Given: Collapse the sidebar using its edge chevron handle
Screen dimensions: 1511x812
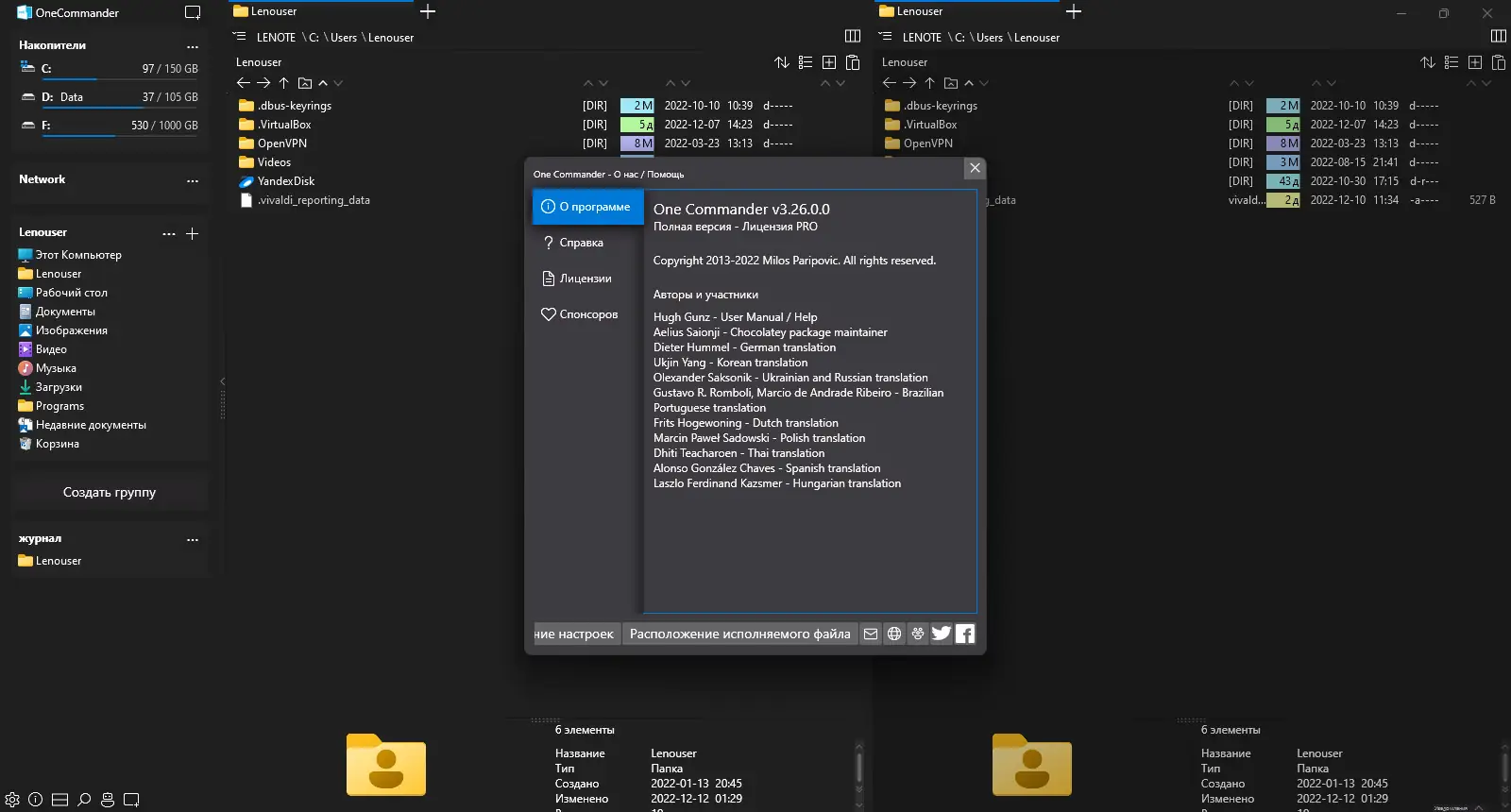Looking at the screenshot, I should pos(223,381).
